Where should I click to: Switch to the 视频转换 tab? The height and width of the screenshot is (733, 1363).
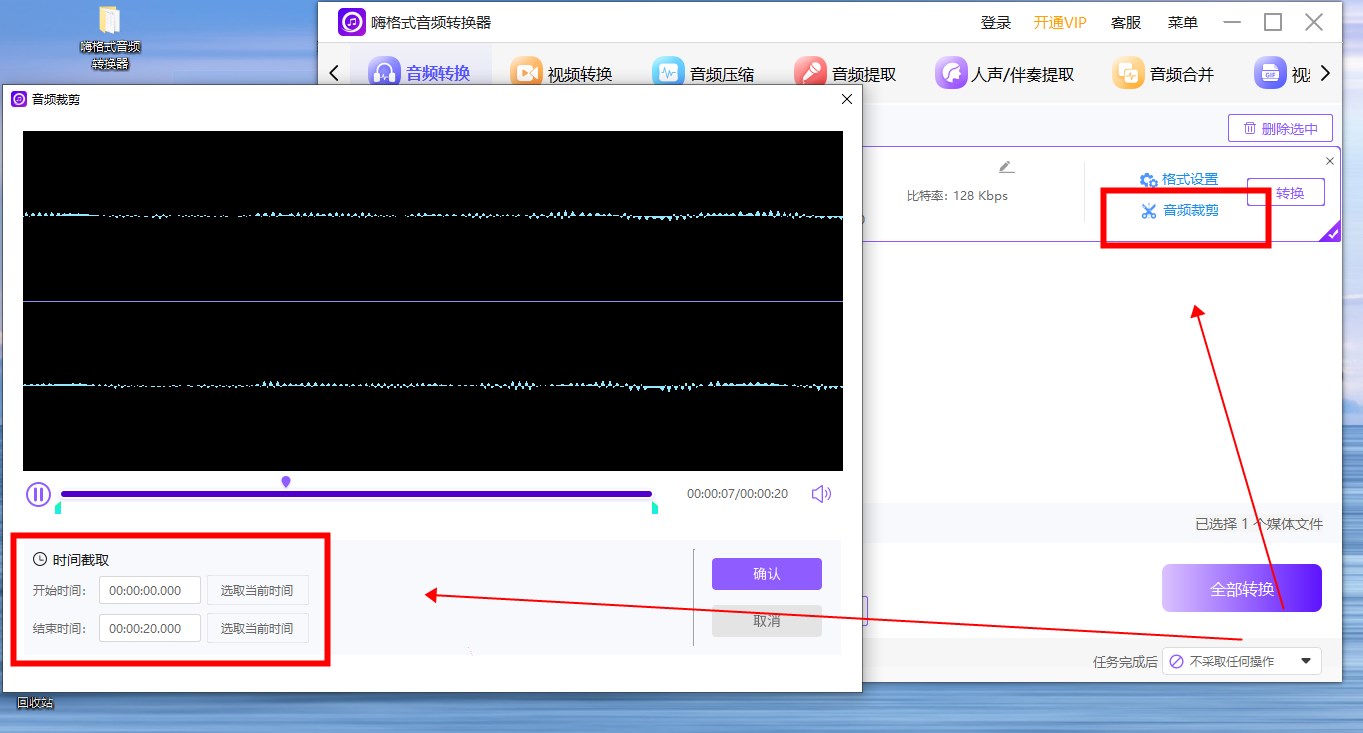[x=561, y=73]
